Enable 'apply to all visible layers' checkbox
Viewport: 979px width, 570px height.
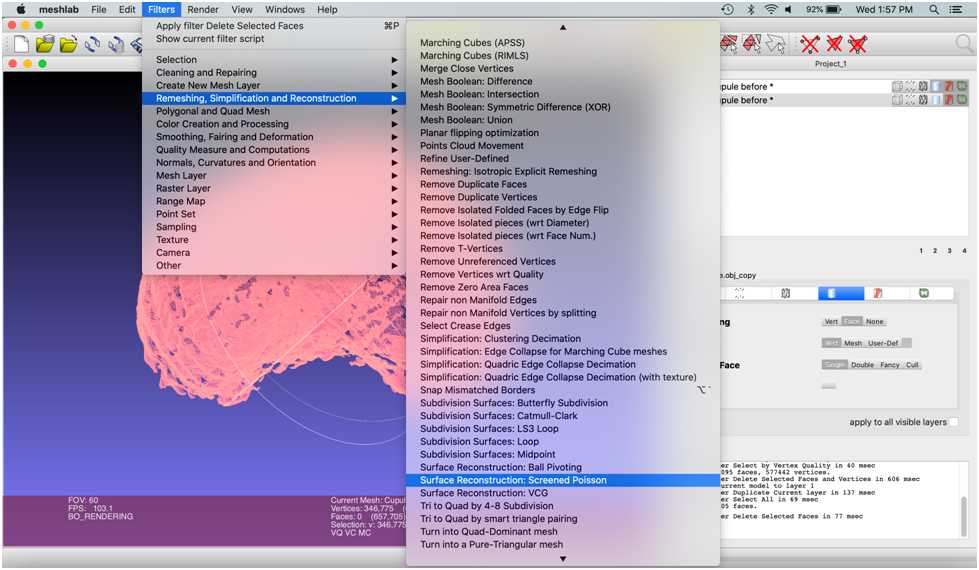tap(954, 423)
